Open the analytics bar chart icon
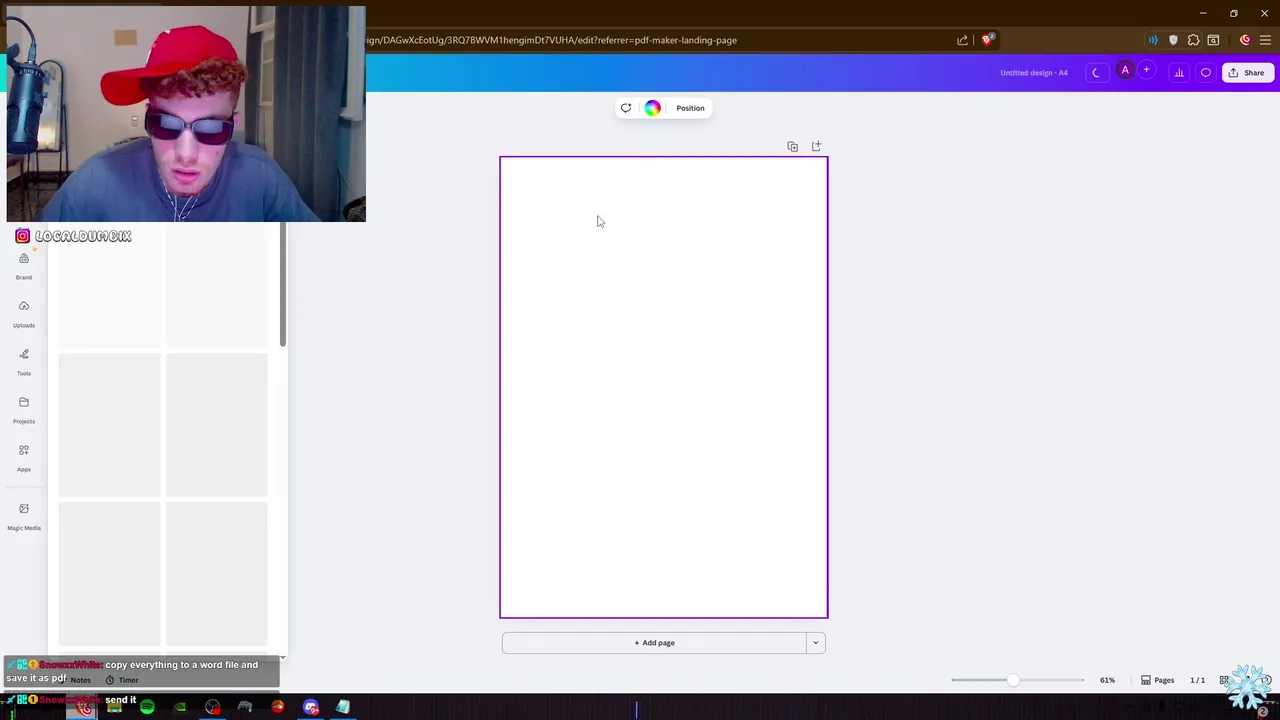The height and width of the screenshot is (720, 1280). point(1179,73)
